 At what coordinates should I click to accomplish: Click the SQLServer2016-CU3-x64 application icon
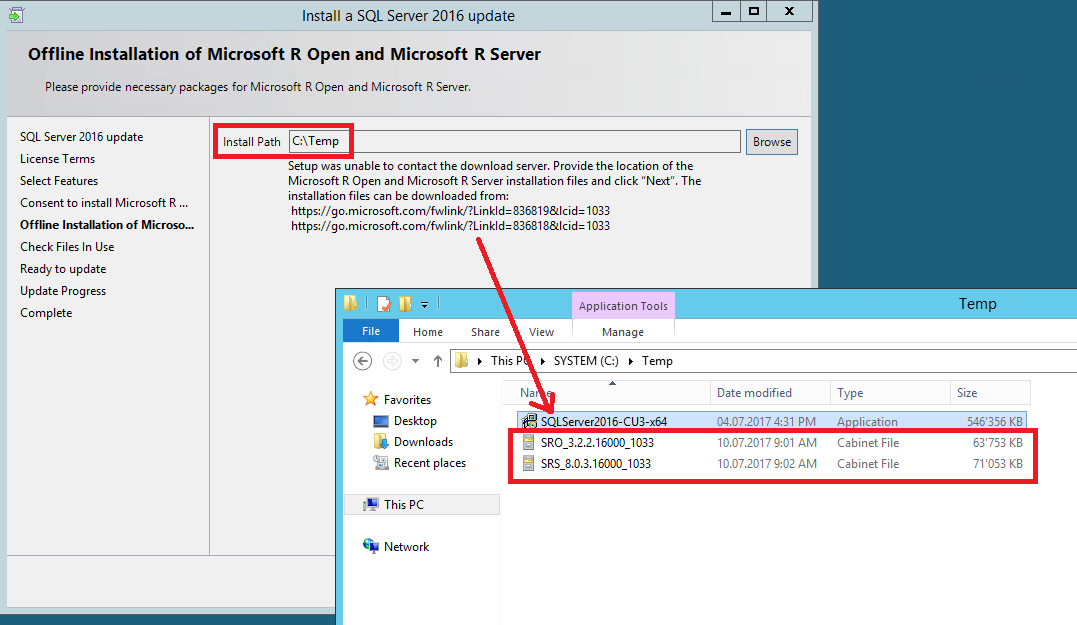pyautogui.click(x=529, y=421)
